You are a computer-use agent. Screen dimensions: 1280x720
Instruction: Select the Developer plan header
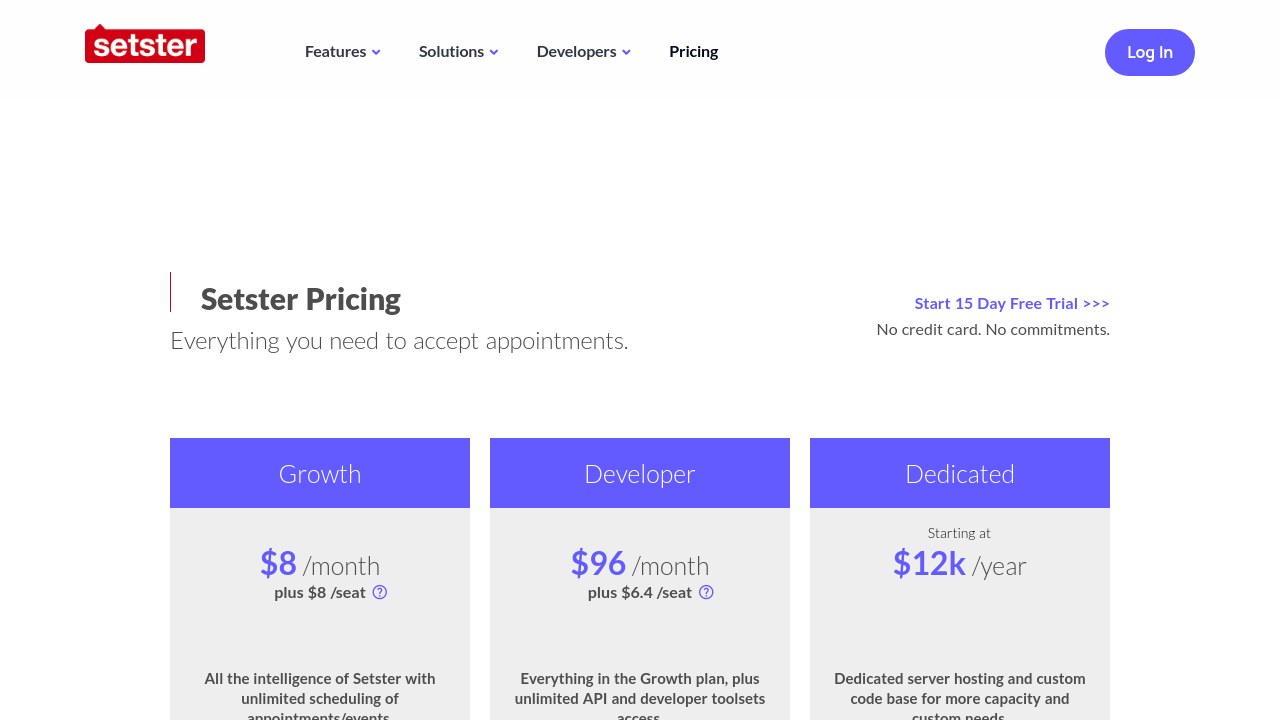click(640, 473)
